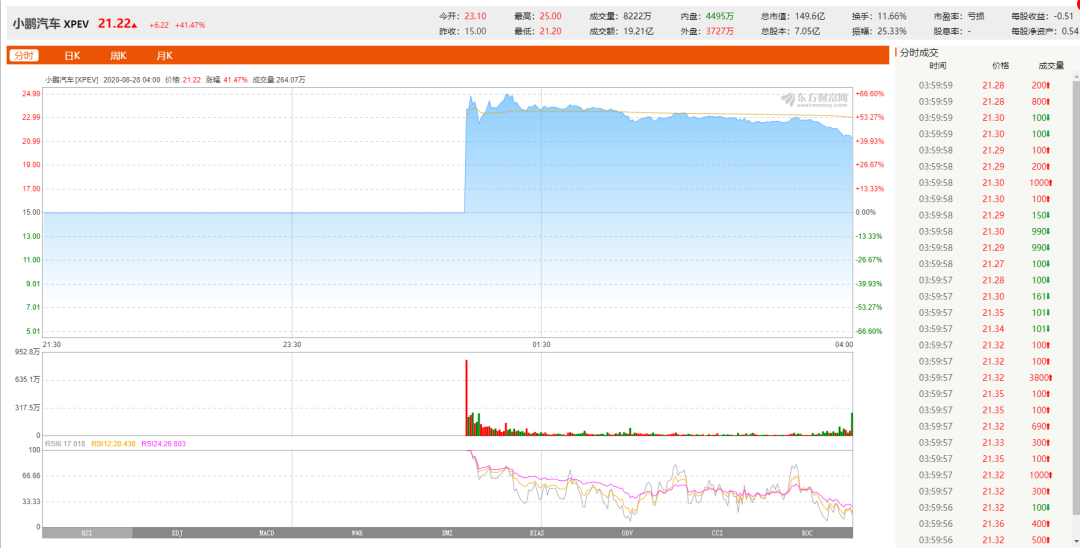Click the 成交量:264.07万 chart info label

click(279, 80)
